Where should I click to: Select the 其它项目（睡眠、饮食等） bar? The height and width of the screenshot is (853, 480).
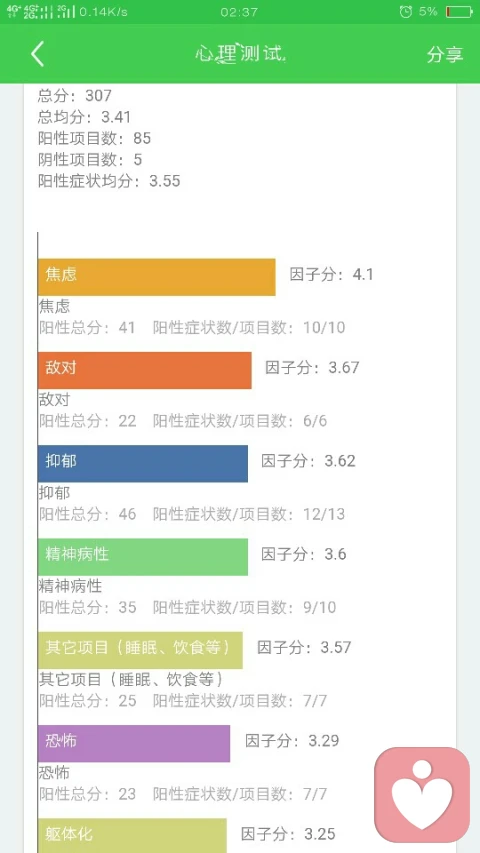[x=140, y=650]
